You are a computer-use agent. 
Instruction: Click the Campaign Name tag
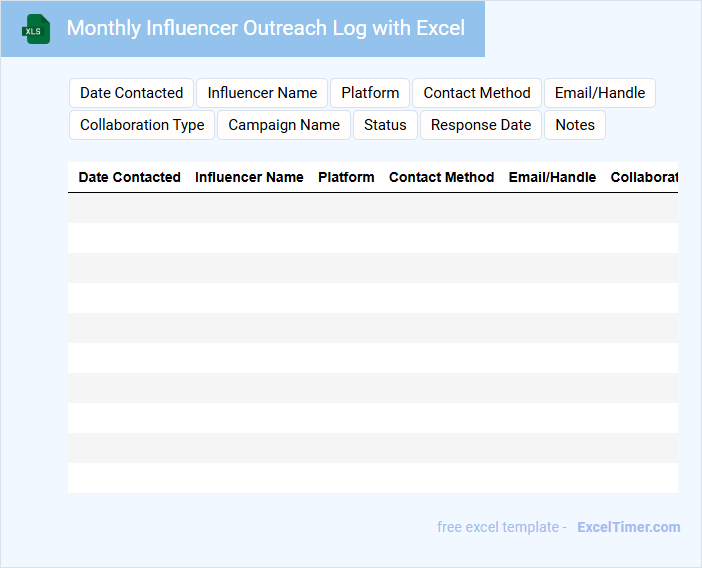pyautogui.click(x=284, y=125)
